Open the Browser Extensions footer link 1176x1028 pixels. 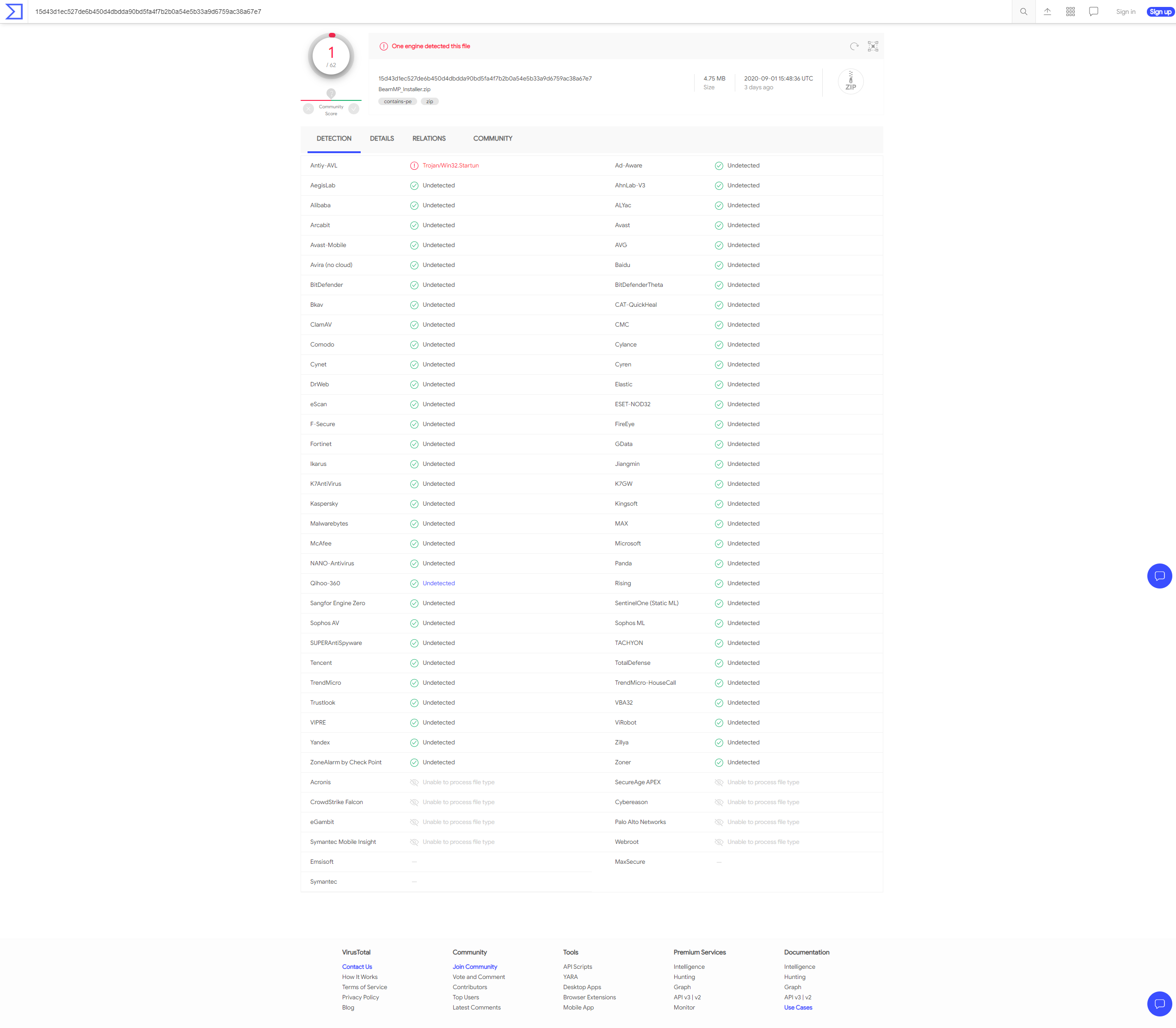pos(590,997)
